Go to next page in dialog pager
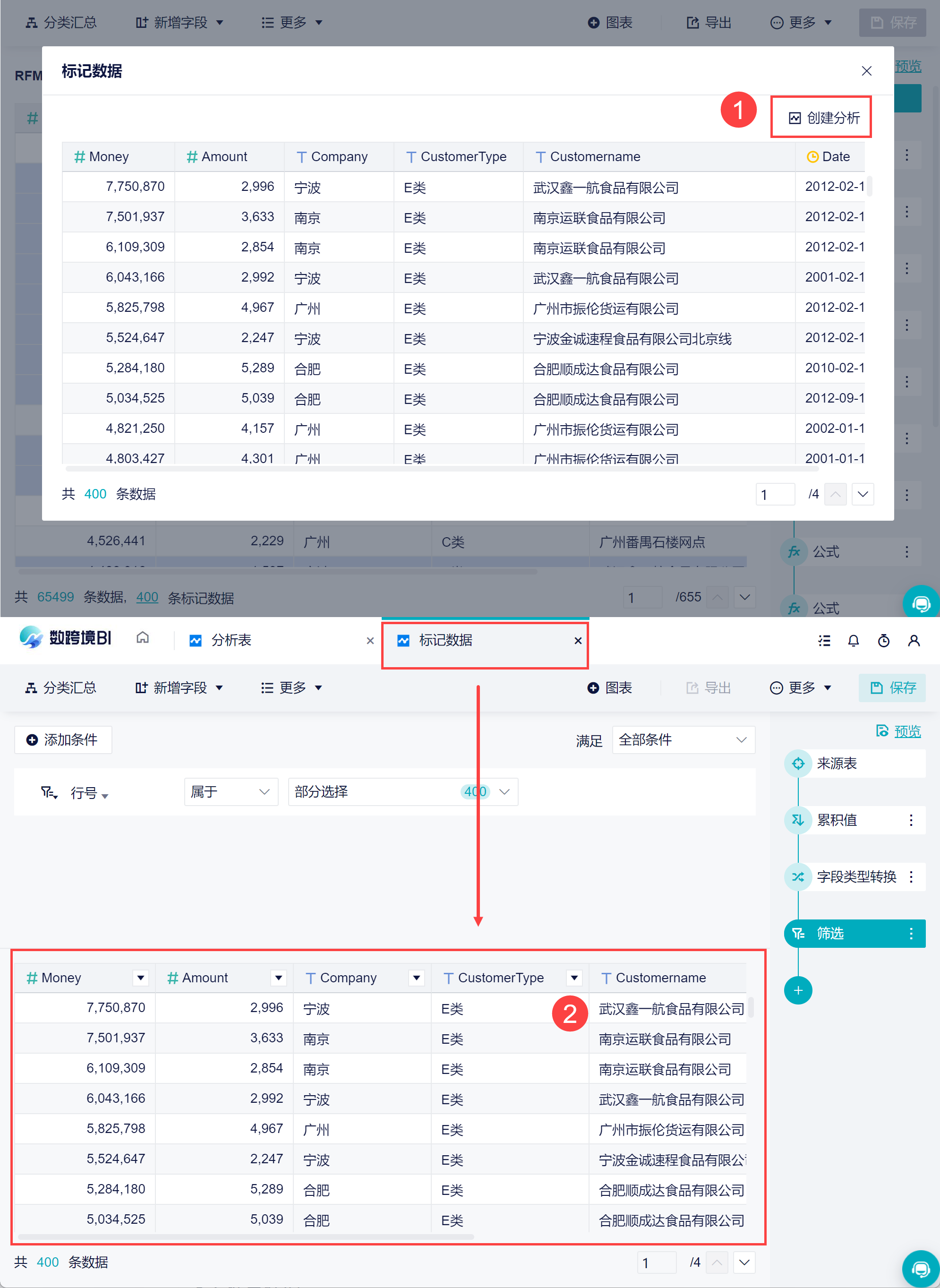Image resolution: width=940 pixels, height=1288 pixels. click(862, 494)
